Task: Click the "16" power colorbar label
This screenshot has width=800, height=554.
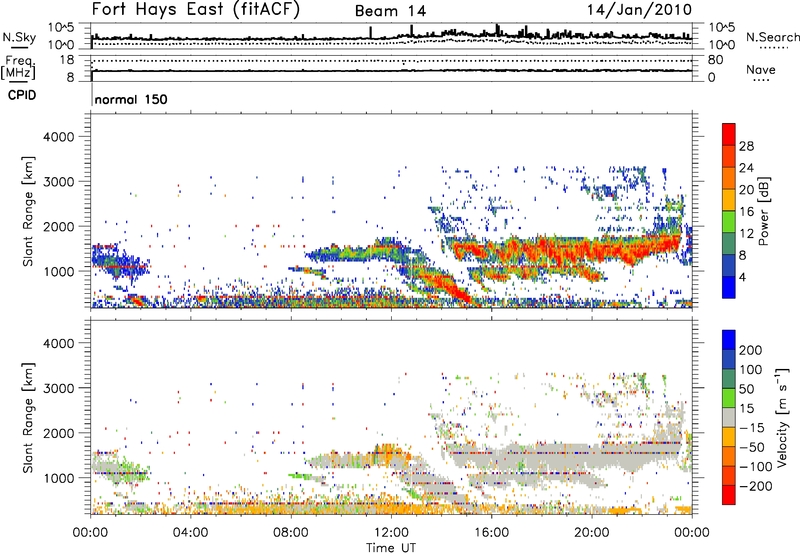Action: pyautogui.click(x=746, y=212)
